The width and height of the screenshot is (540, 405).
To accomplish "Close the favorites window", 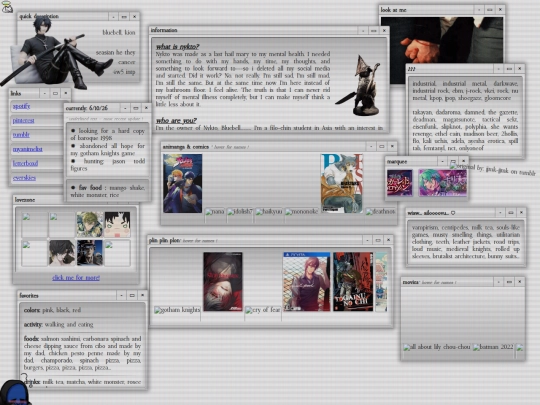I will [143, 295].
